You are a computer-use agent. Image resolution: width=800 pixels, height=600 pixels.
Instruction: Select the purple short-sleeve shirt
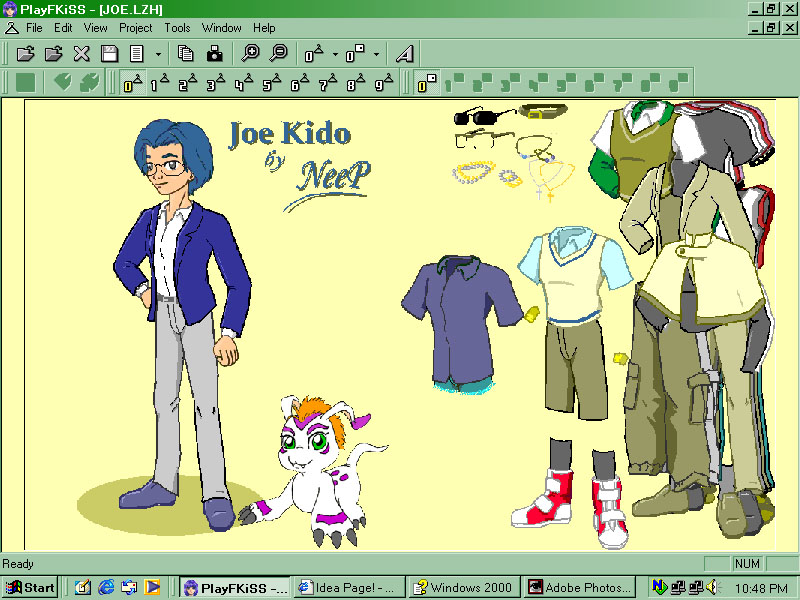pos(462,321)
